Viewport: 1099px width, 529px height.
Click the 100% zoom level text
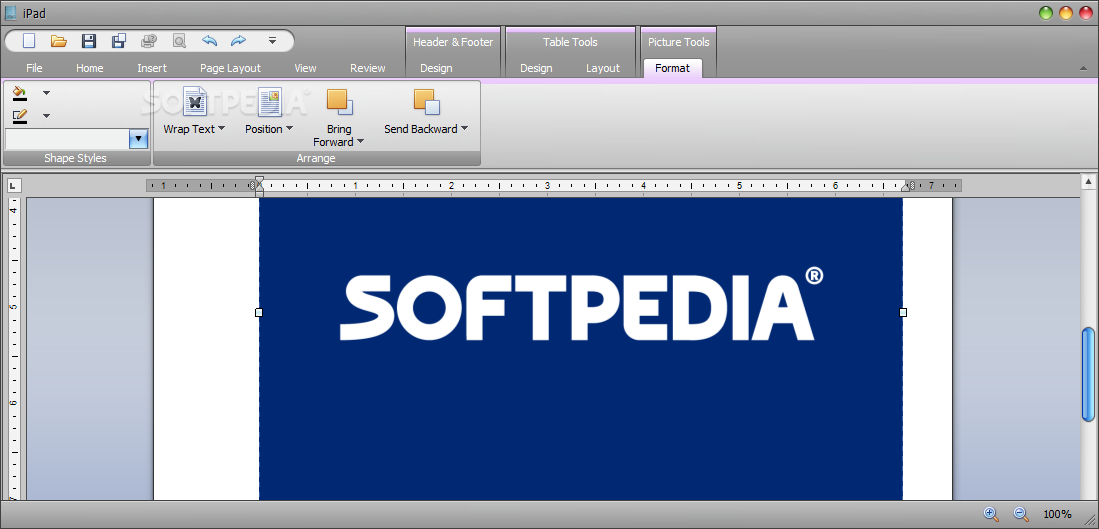coord(1057,514)
